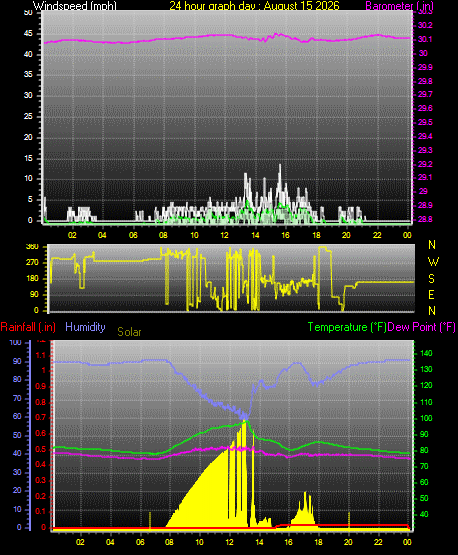Click the "S" compass direction label
This screenshot has width=458, height=555.
(x=431, y=279)
